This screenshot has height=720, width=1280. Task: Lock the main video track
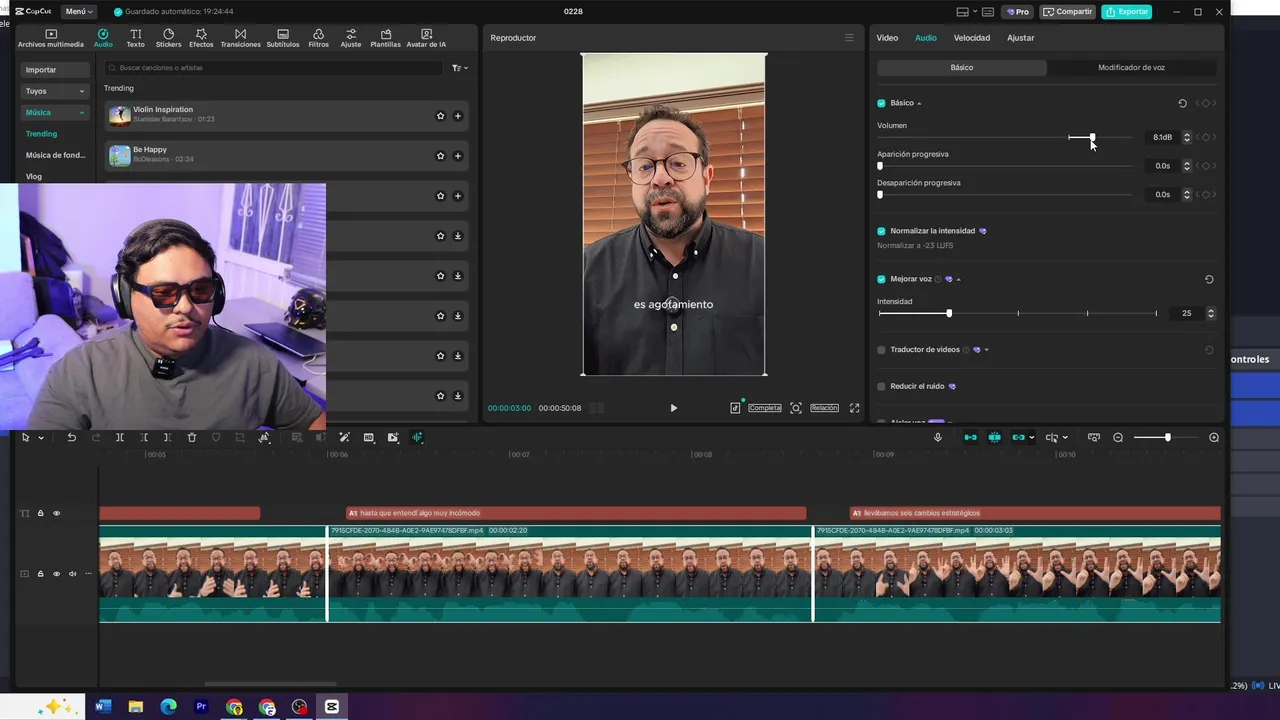coord(40,574)
